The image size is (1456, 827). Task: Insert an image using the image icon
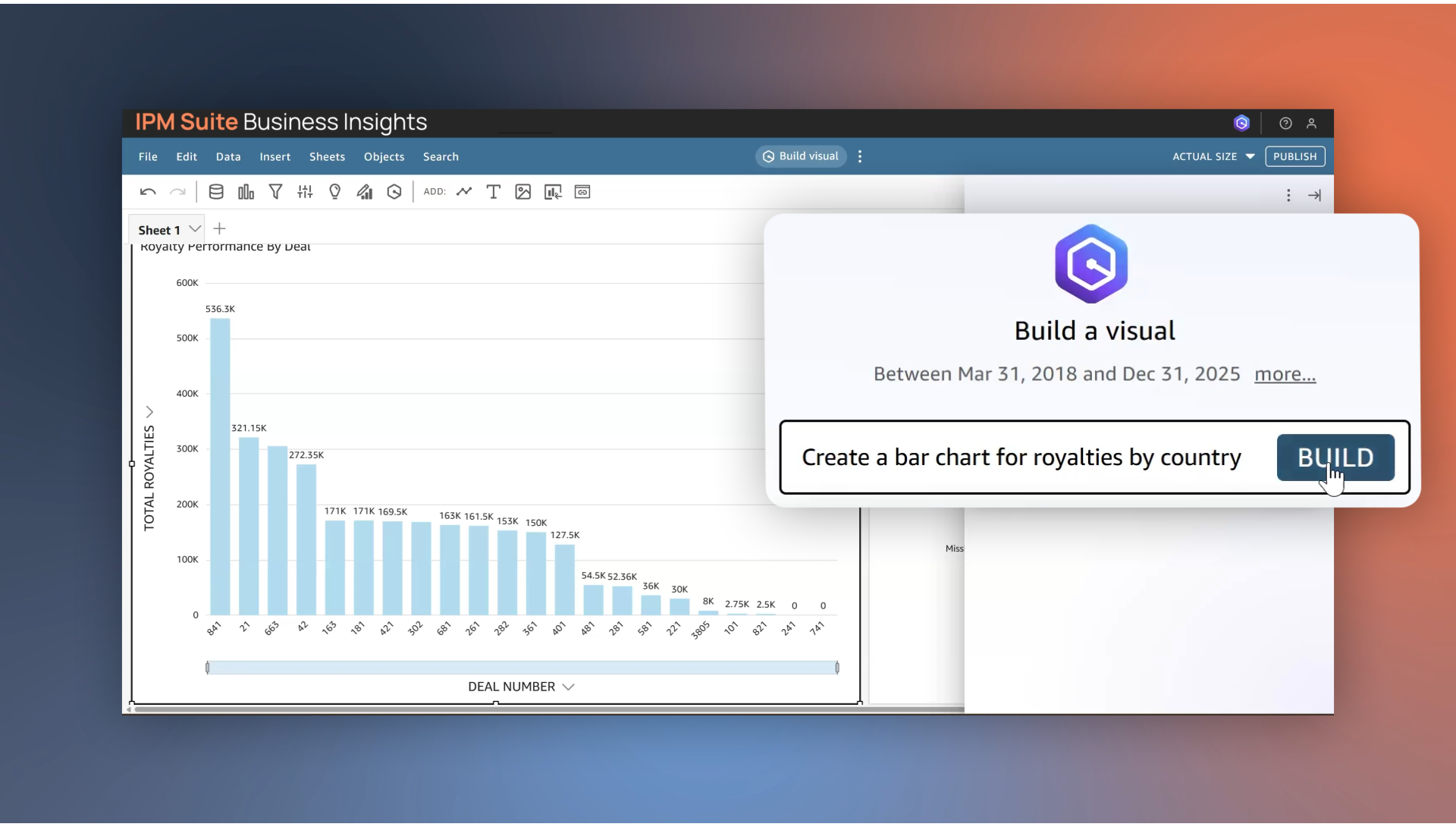[523, 191]
